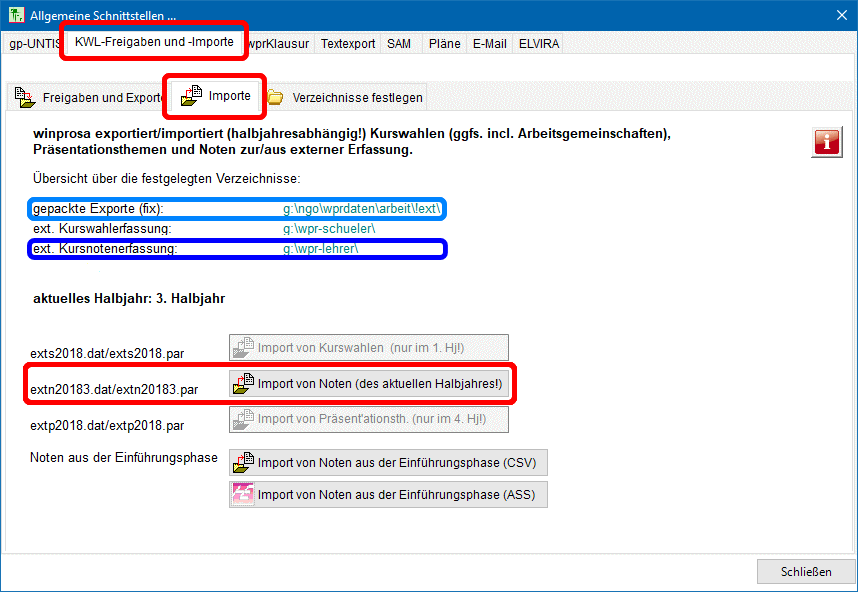This screenshot has width=858, height=592.
Task: Open the wprKlausur tab
Action: [282, 44]
